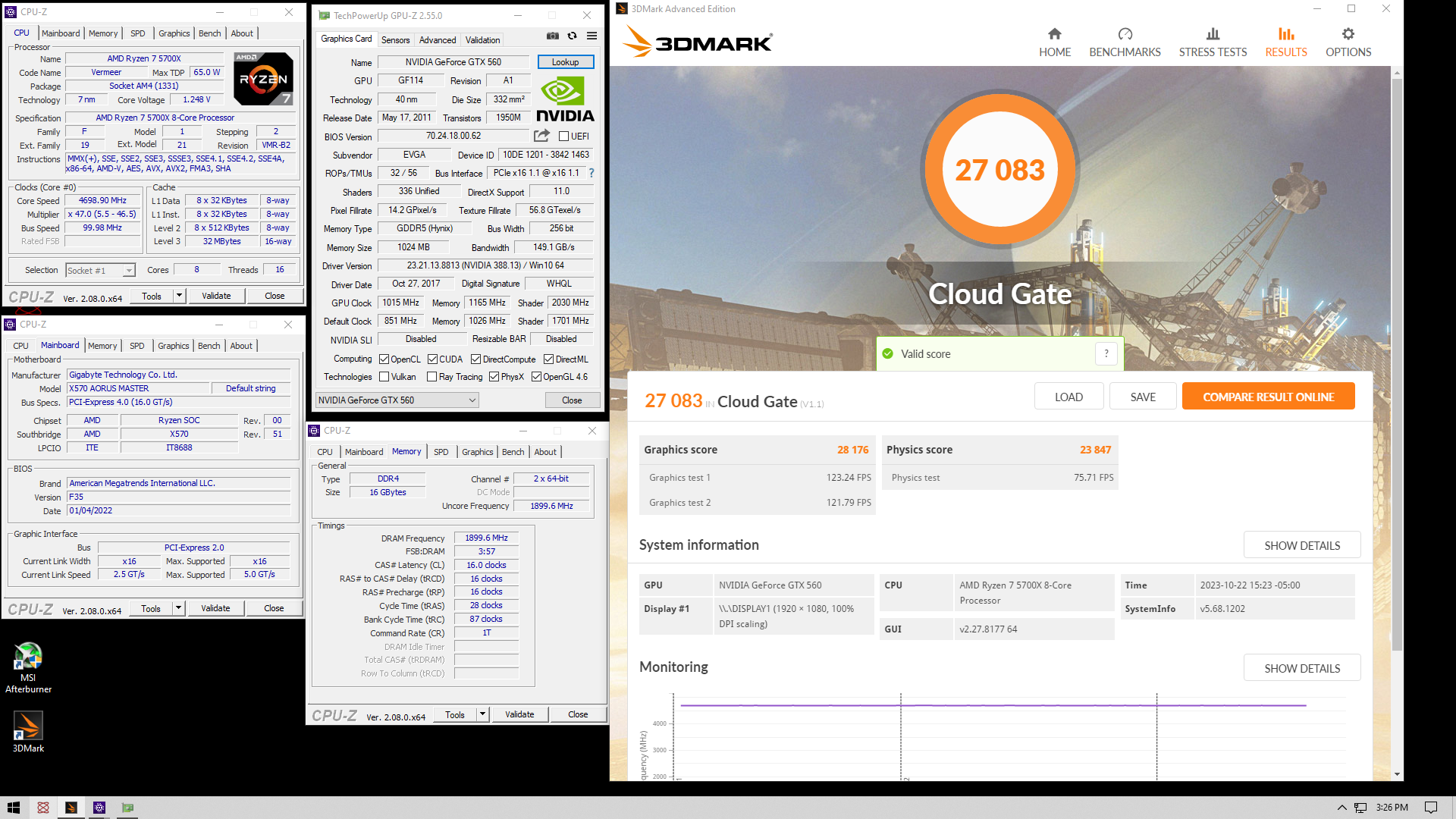This screenshot has width=1456, height=819.
Task: Click the valid score help question mark
Action: click(1106, 353)
